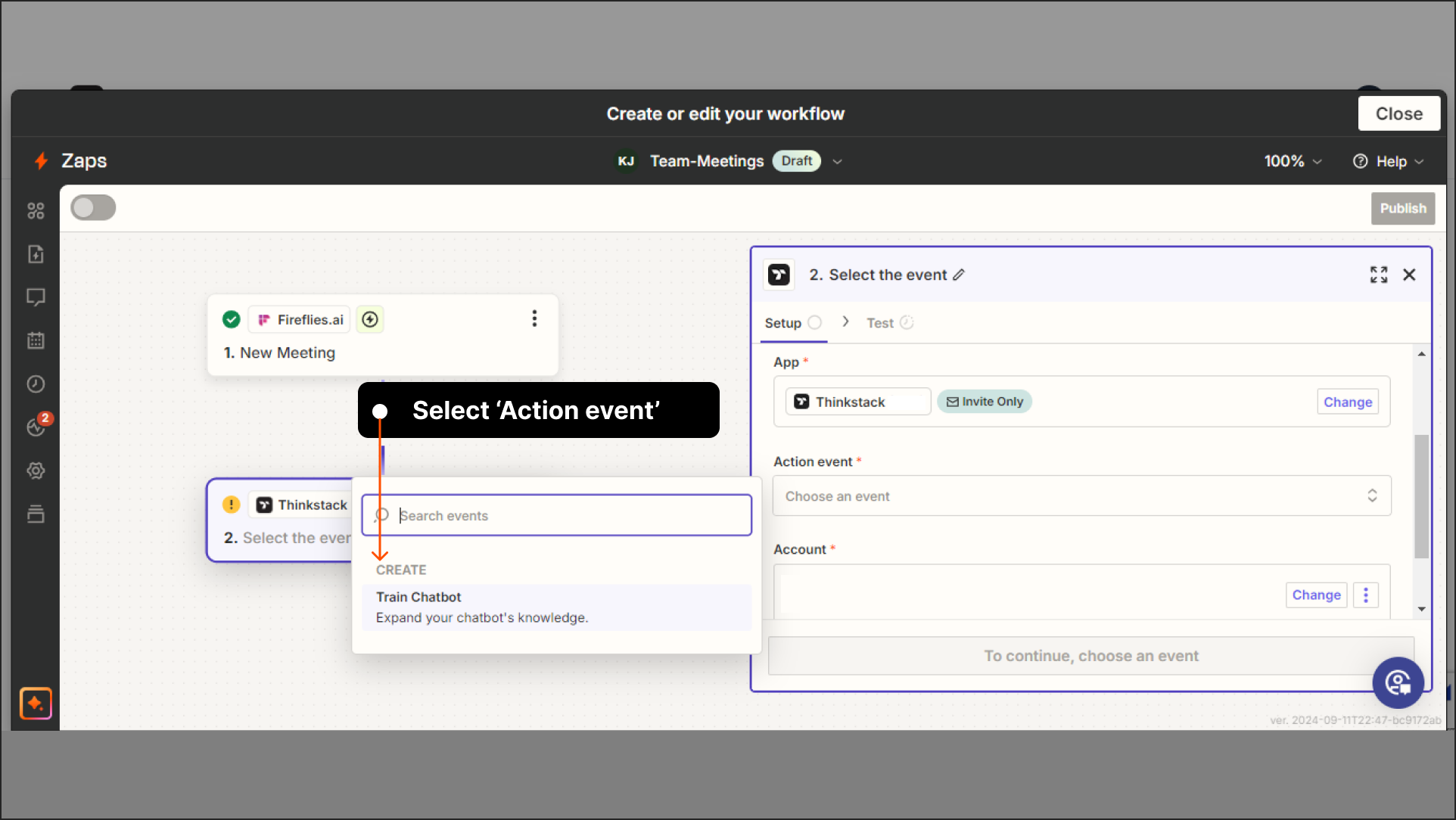Open the Action event dropdown

pos(1081,496)
